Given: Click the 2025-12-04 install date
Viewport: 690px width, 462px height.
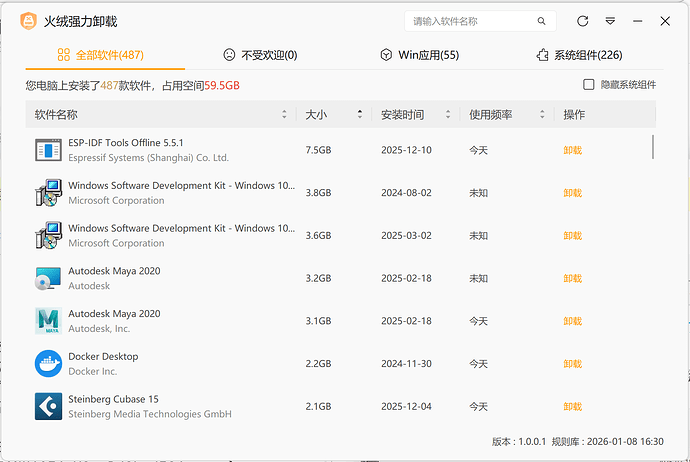Looking at the screenshot, I should click(406, 406).
